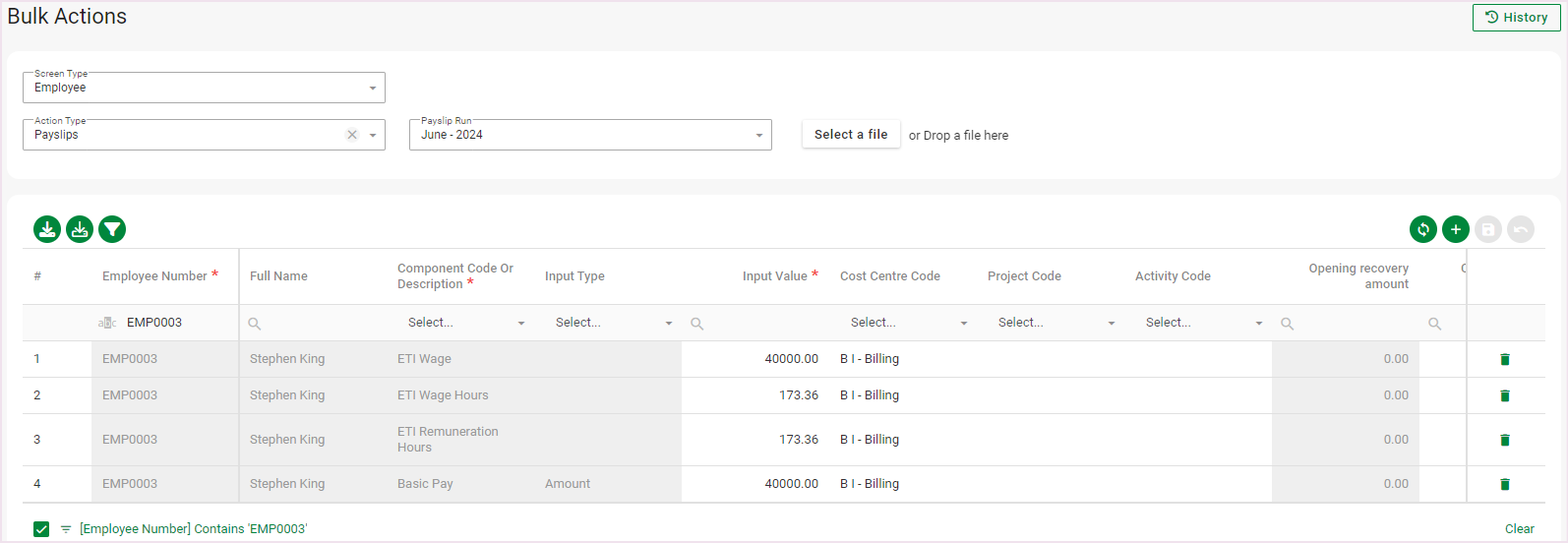Click the green refresh icon
Screen dimensions: 1568x543
point(1422,229)
